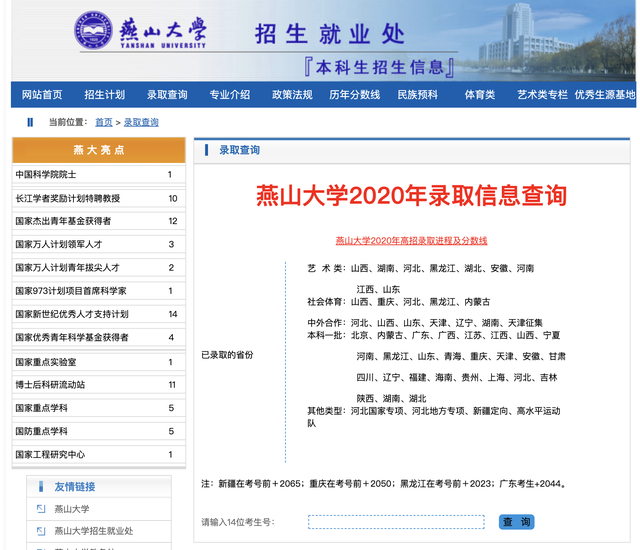Click the 录取查询 panel heading
640x550 pixels.
tap(240, 150)
